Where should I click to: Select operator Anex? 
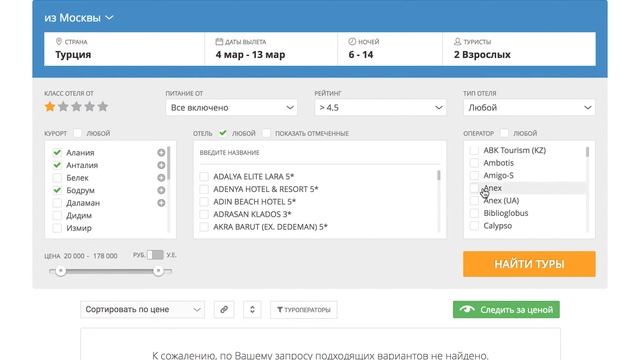474,188
